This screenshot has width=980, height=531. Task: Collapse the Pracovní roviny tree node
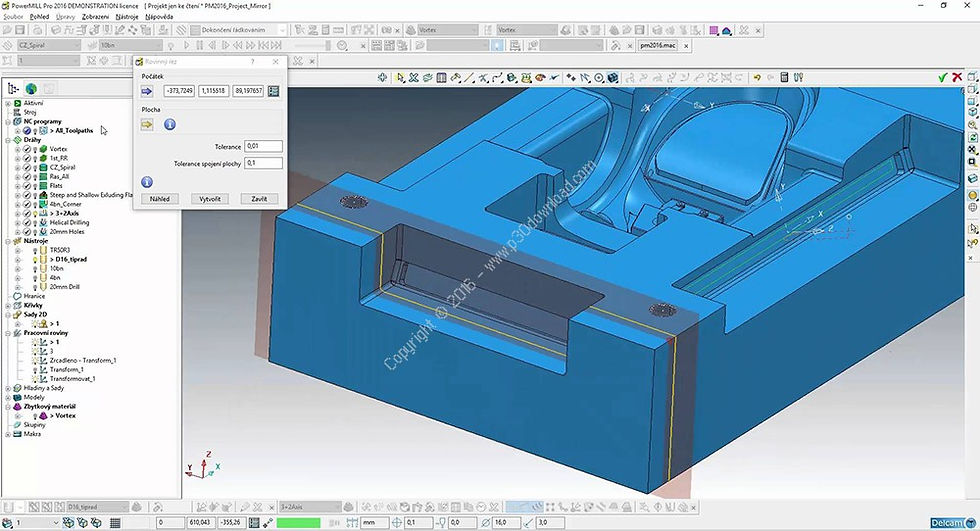point(8,333)
